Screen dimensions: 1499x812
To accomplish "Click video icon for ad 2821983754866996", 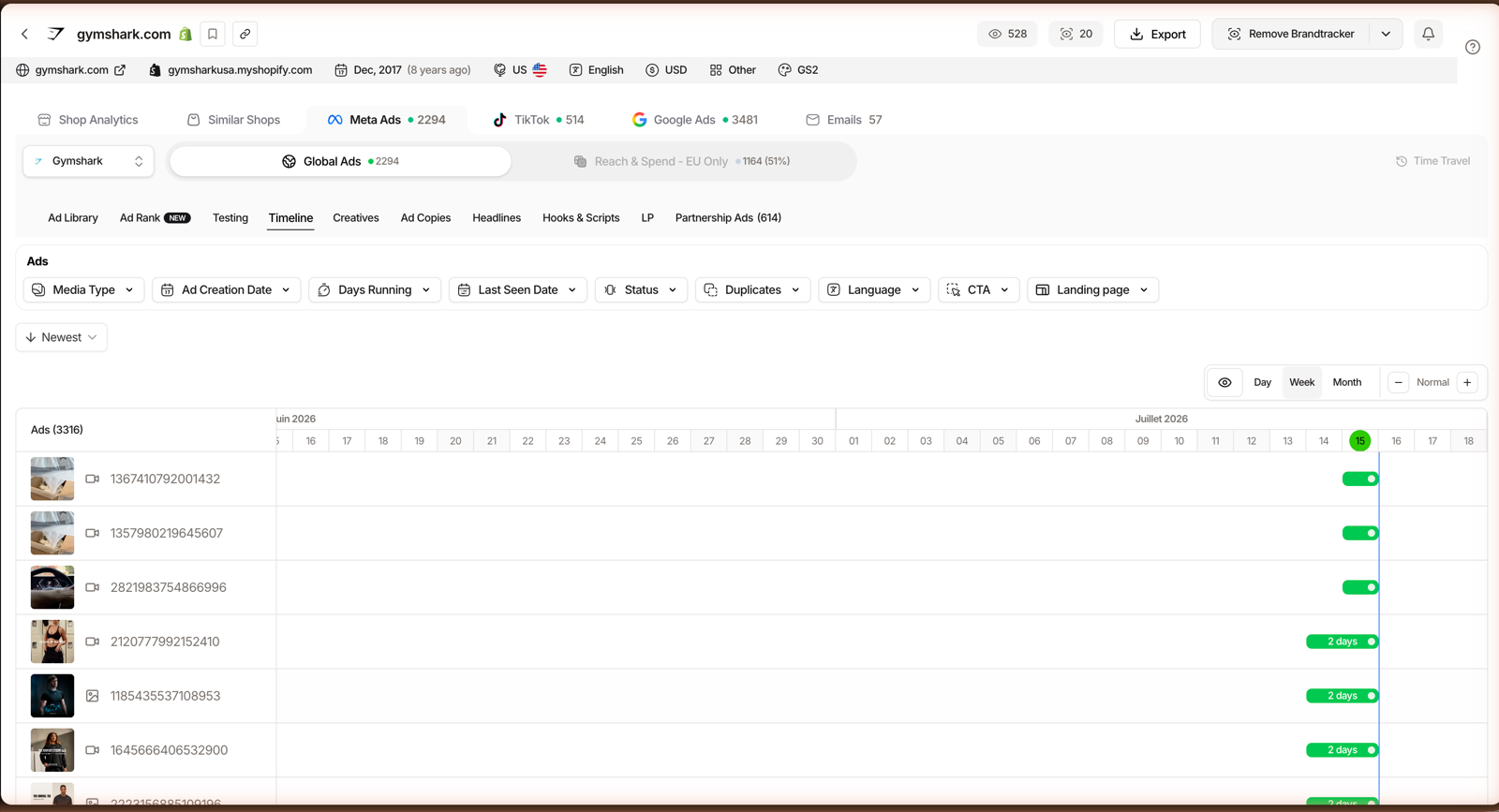I will 92,587.
